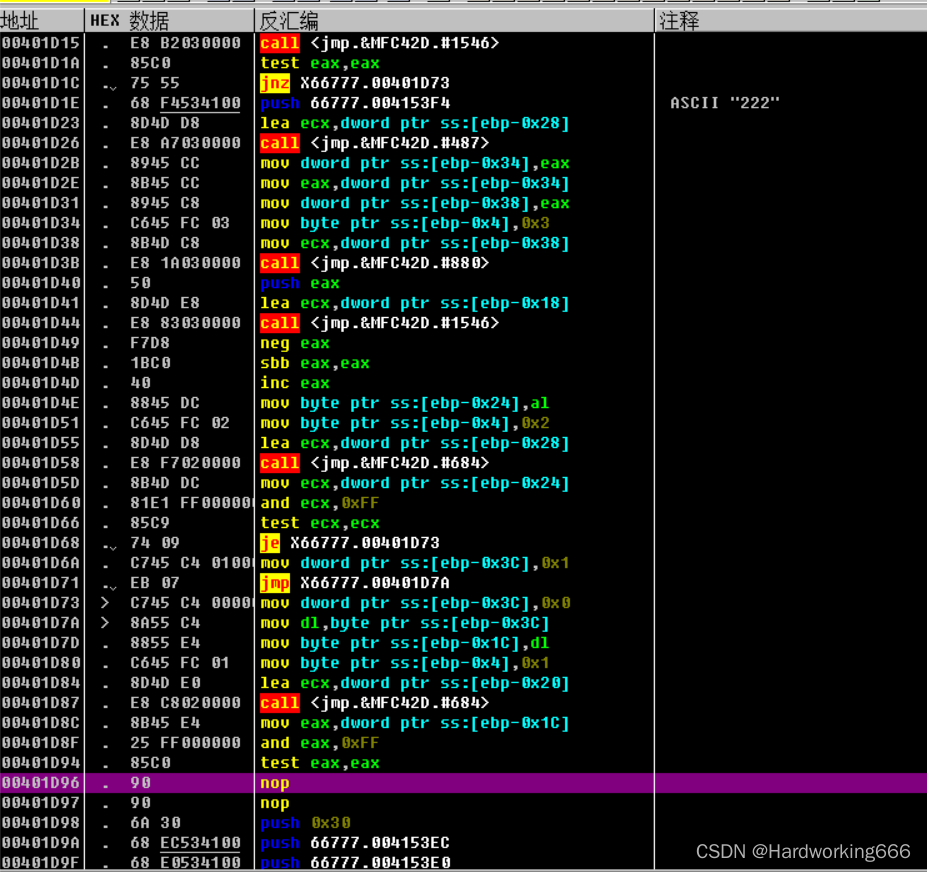Select the "sbb eax,eax" instruction
Screen dimensions: 927x872
(x=315, y=363)
